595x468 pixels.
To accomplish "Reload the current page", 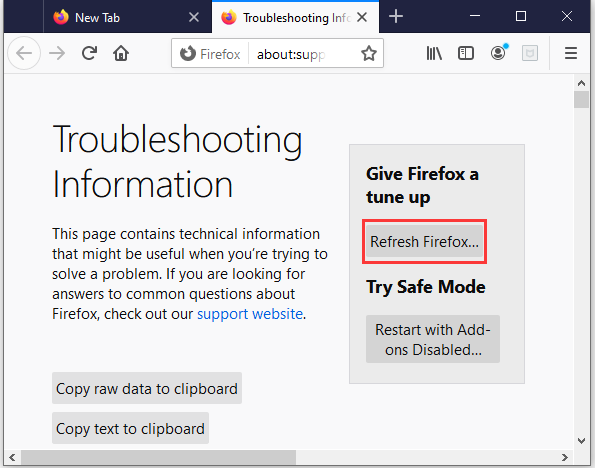I will (90, 53).
